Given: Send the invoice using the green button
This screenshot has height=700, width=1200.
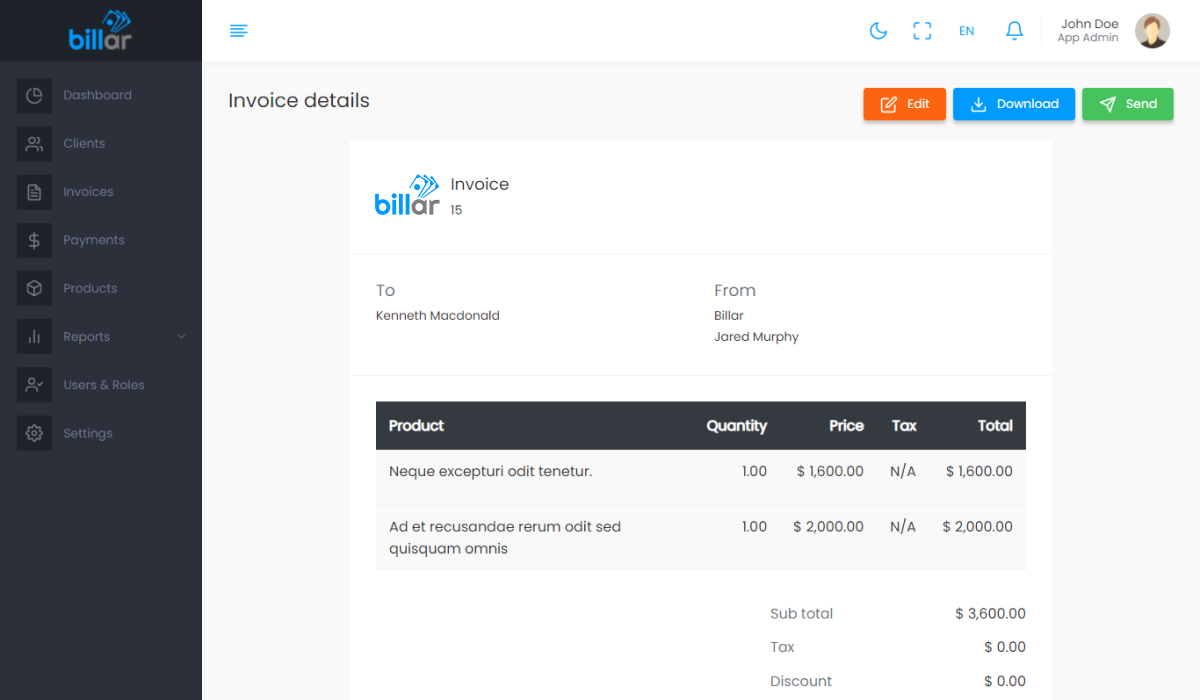Looking at the screenshot, I should 1127,104.
